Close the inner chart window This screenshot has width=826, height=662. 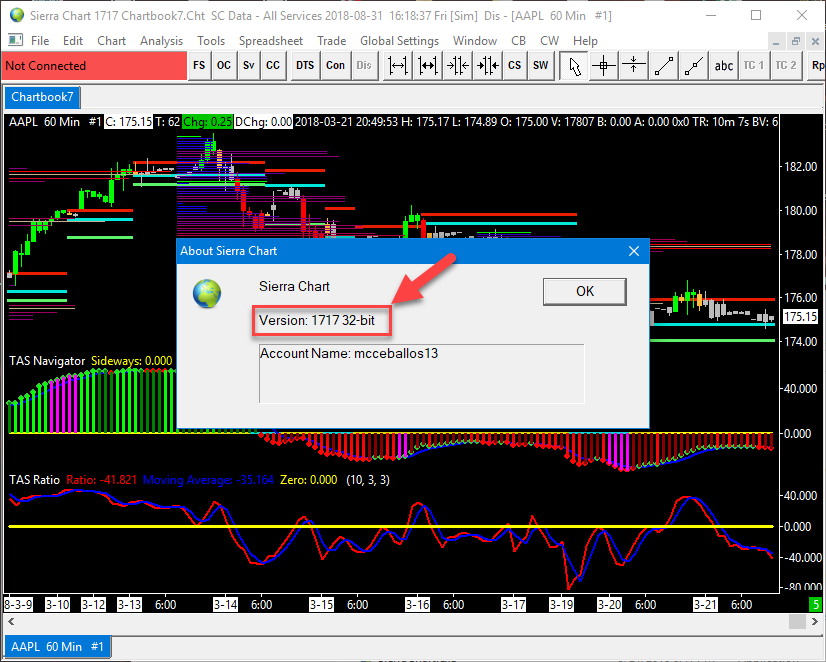pyautogui.click(x=815, y=42)
